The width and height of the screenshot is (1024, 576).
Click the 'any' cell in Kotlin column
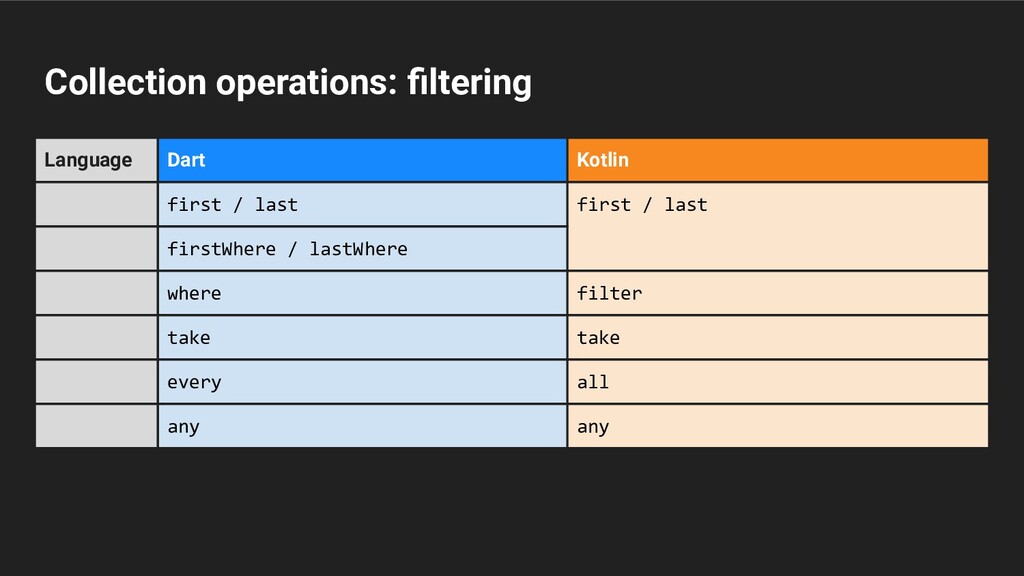tap(777, 426)
